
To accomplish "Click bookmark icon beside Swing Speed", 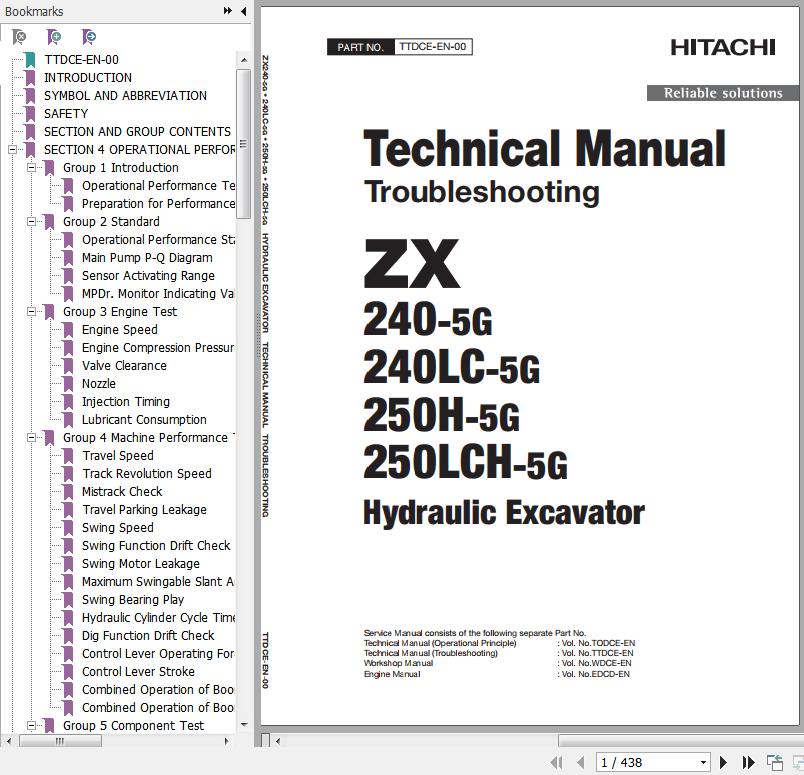I will 68,528.
